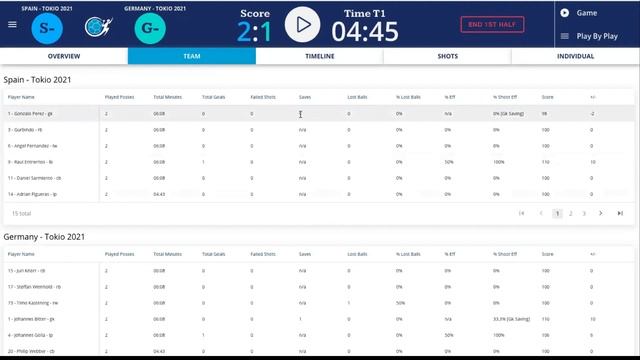Select the 17 - Steffan Weinhold player row
Viewport: 640px width, 360px height.
[319, 287]
